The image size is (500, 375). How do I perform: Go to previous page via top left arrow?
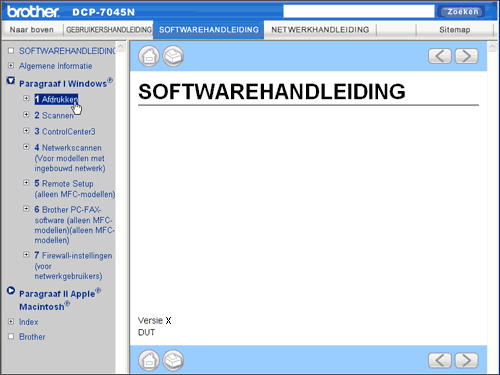click(x=440, y=56)
